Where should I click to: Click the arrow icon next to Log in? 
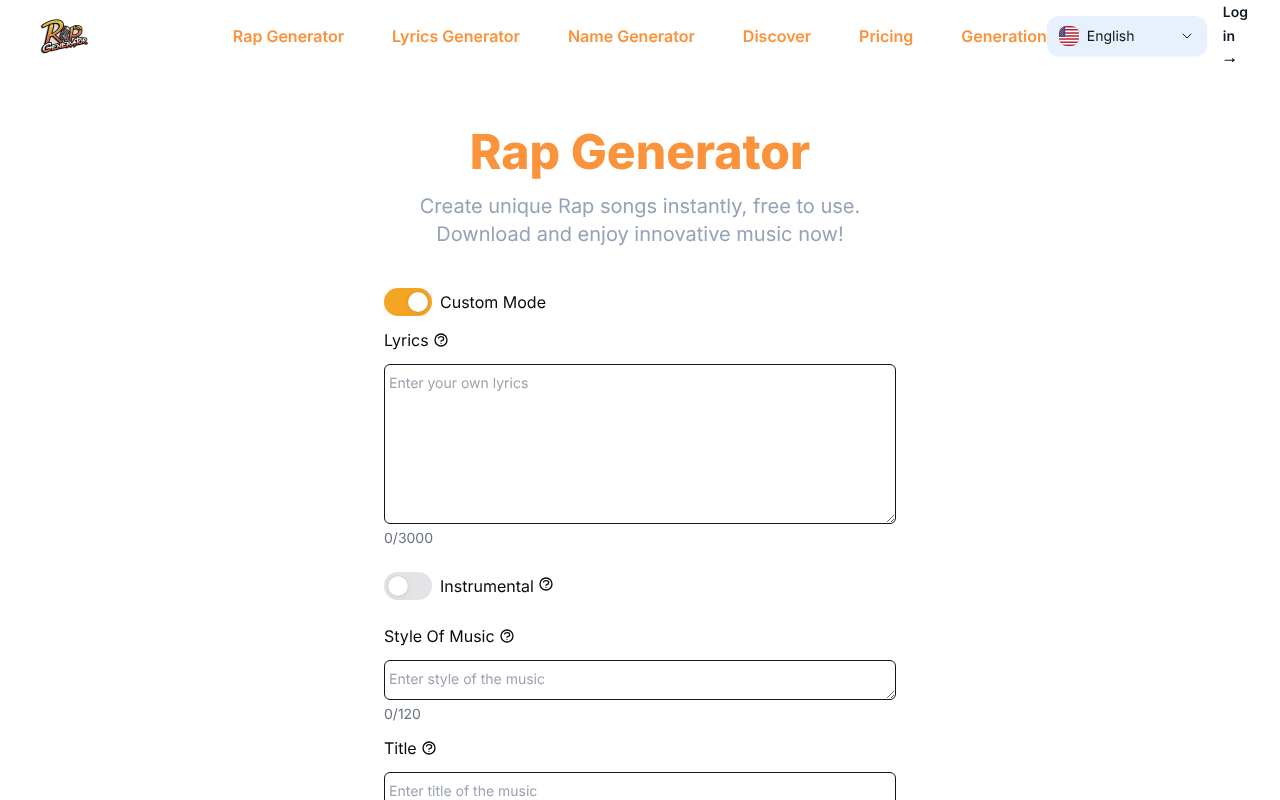tap(1229, 59)
